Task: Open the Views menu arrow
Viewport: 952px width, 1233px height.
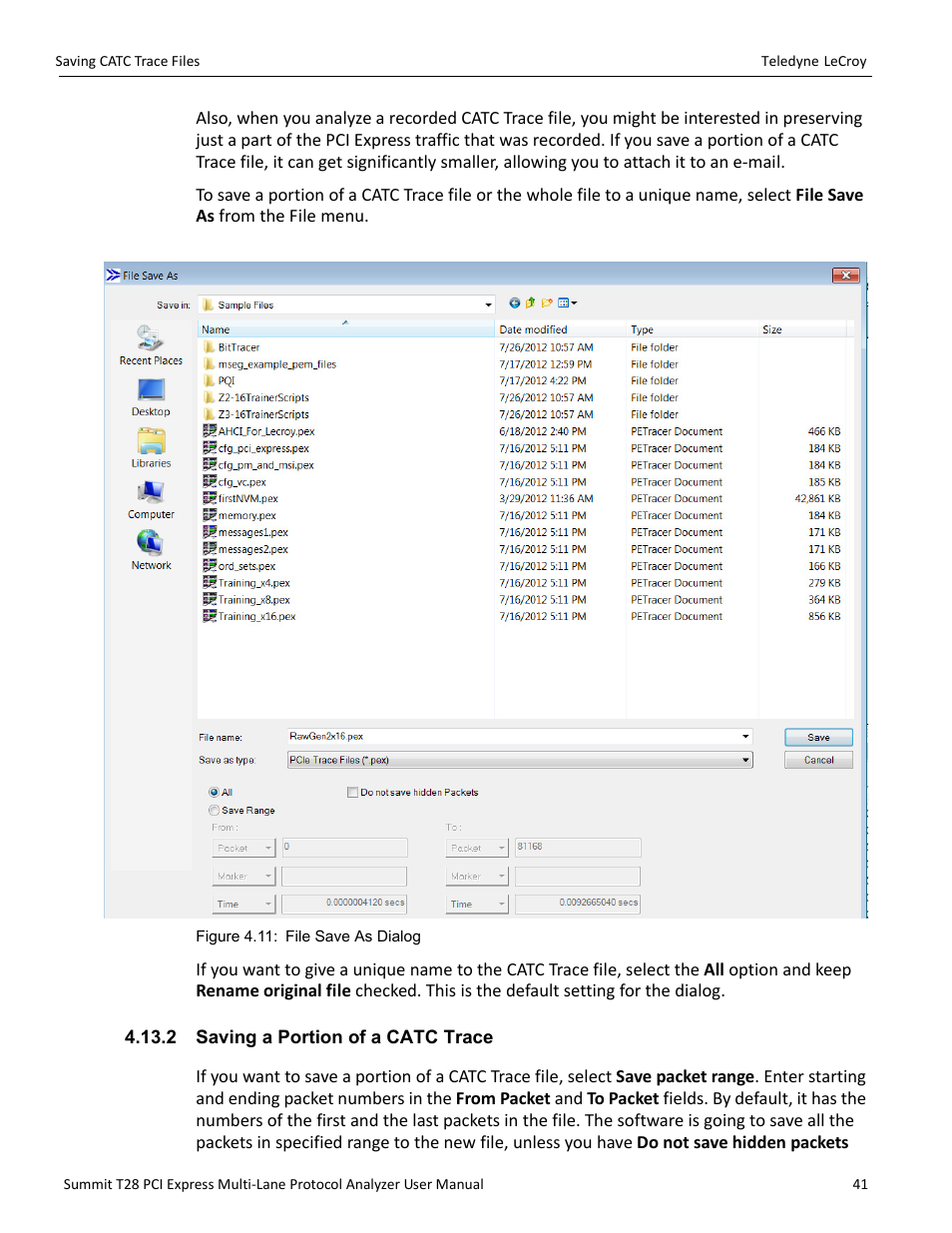Action: (573, 303)
